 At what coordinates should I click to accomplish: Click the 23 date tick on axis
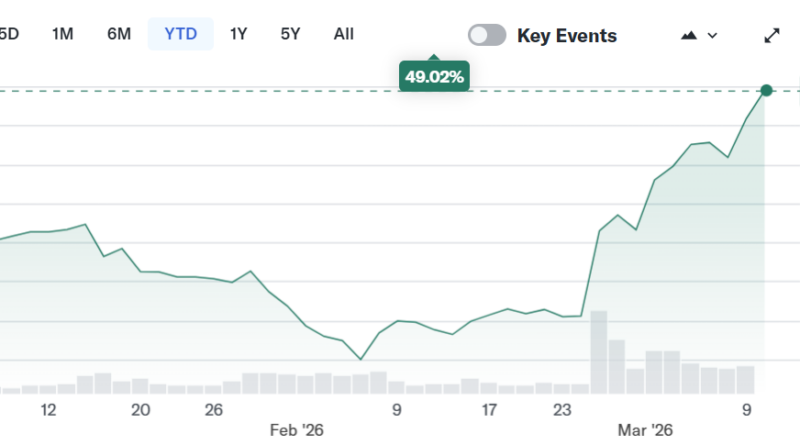tap(562, 409)
